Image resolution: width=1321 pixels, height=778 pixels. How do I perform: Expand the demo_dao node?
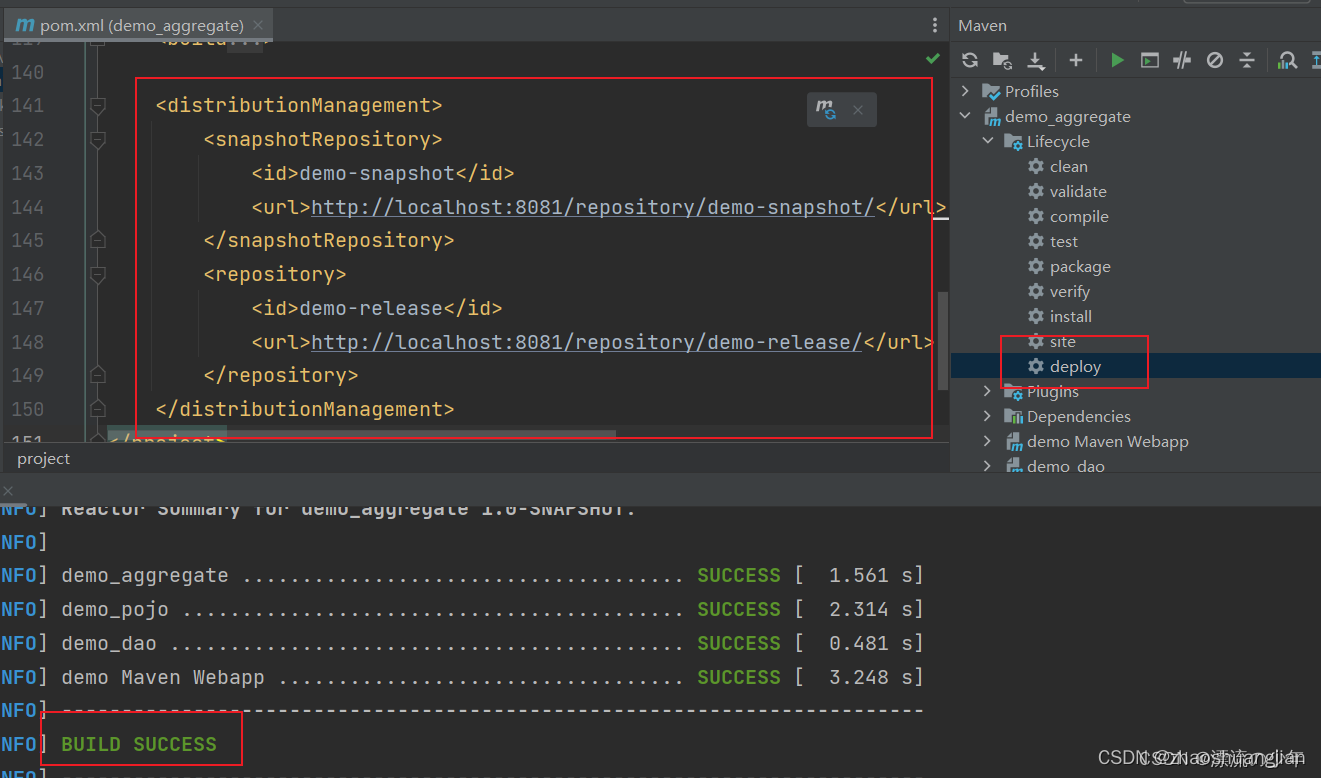click(x=988, y=466)
